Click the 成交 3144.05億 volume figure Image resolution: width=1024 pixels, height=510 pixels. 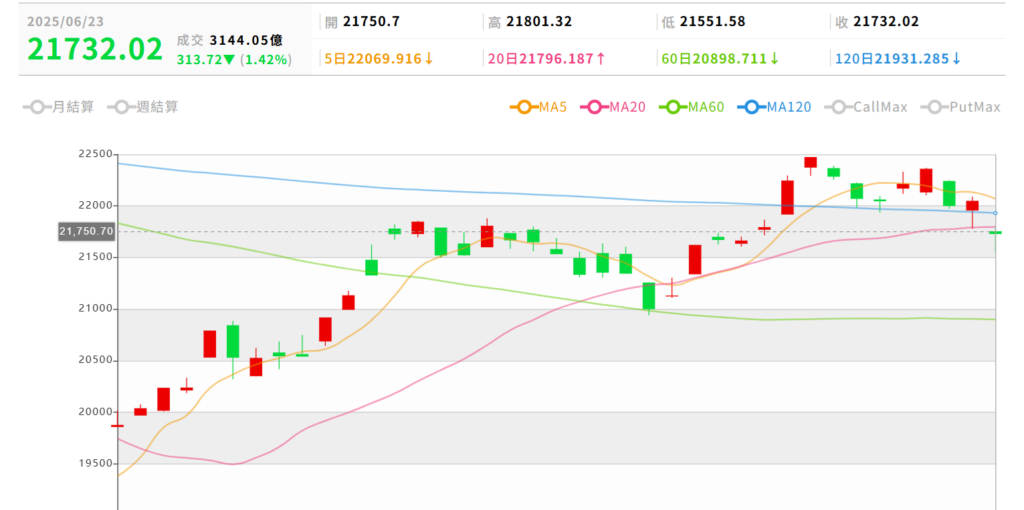coord(230,40)
